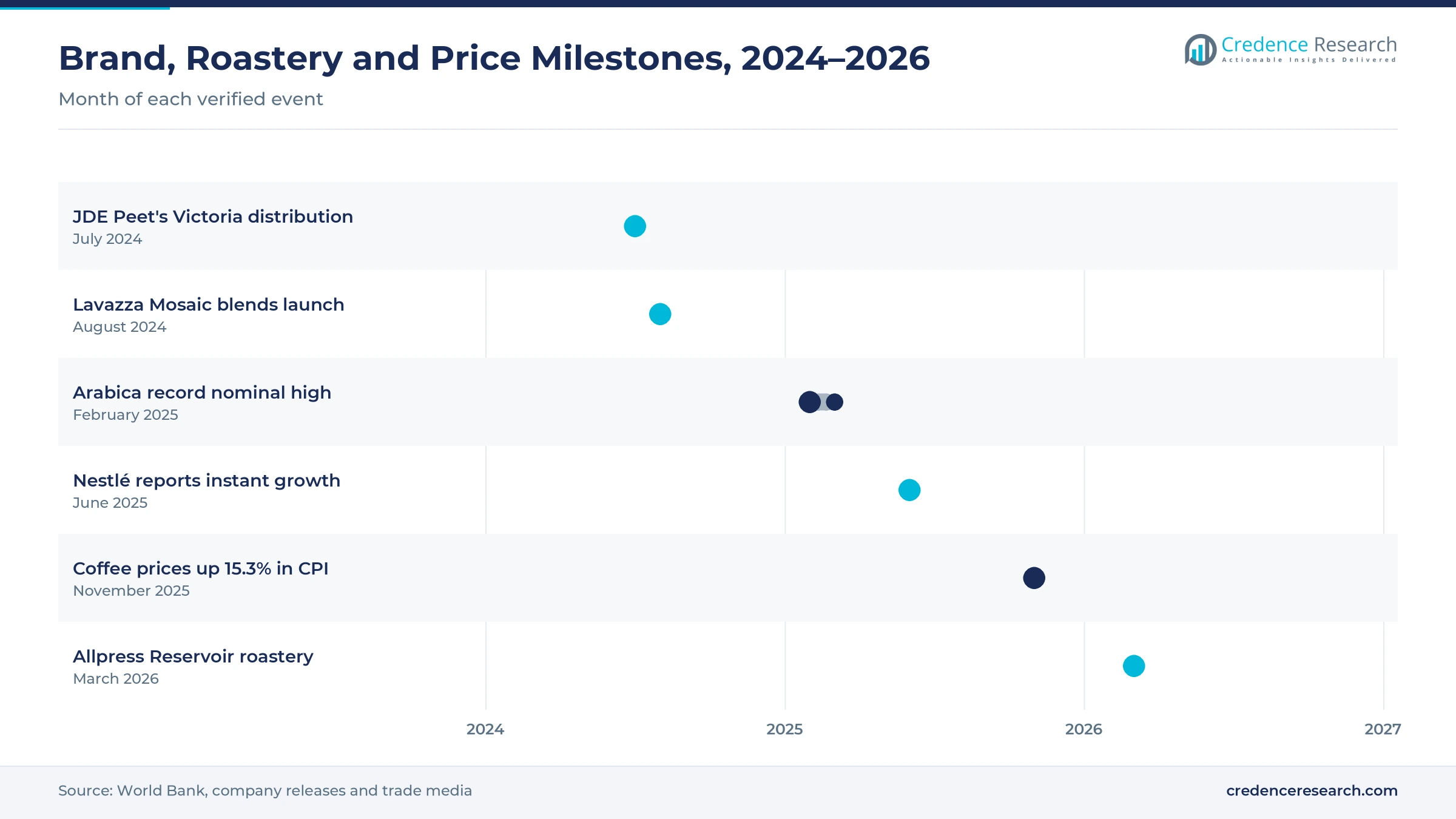Image resolution: width=1456 pixels, height=819 pixels.
Task: Select the Allpress March 2026 marker dot
Action: click(x=1134, y=666)
